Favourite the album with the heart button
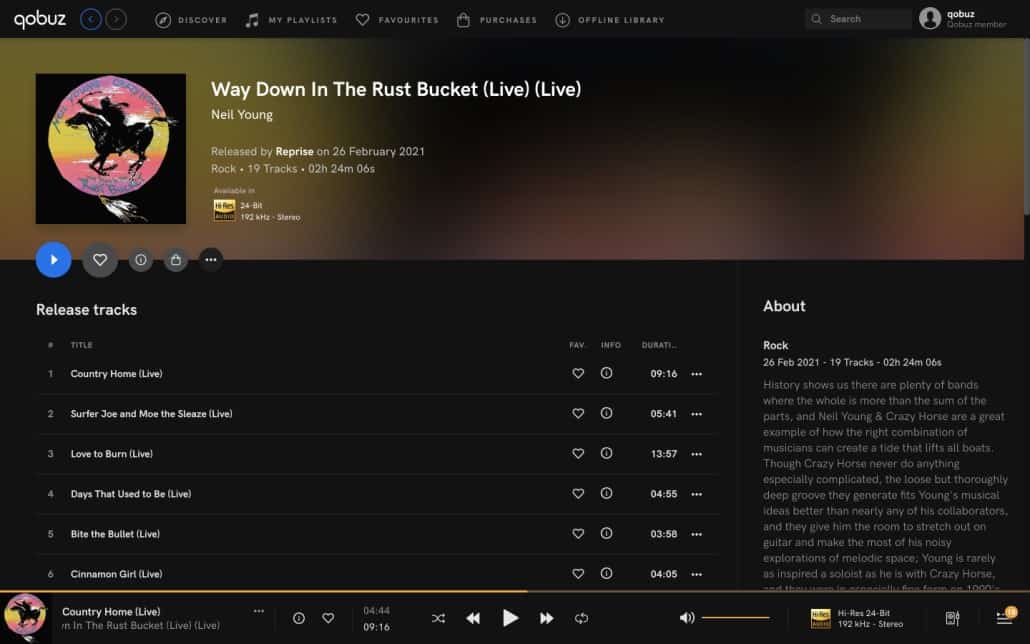The image size is (1030, 644). coord(100,260)
